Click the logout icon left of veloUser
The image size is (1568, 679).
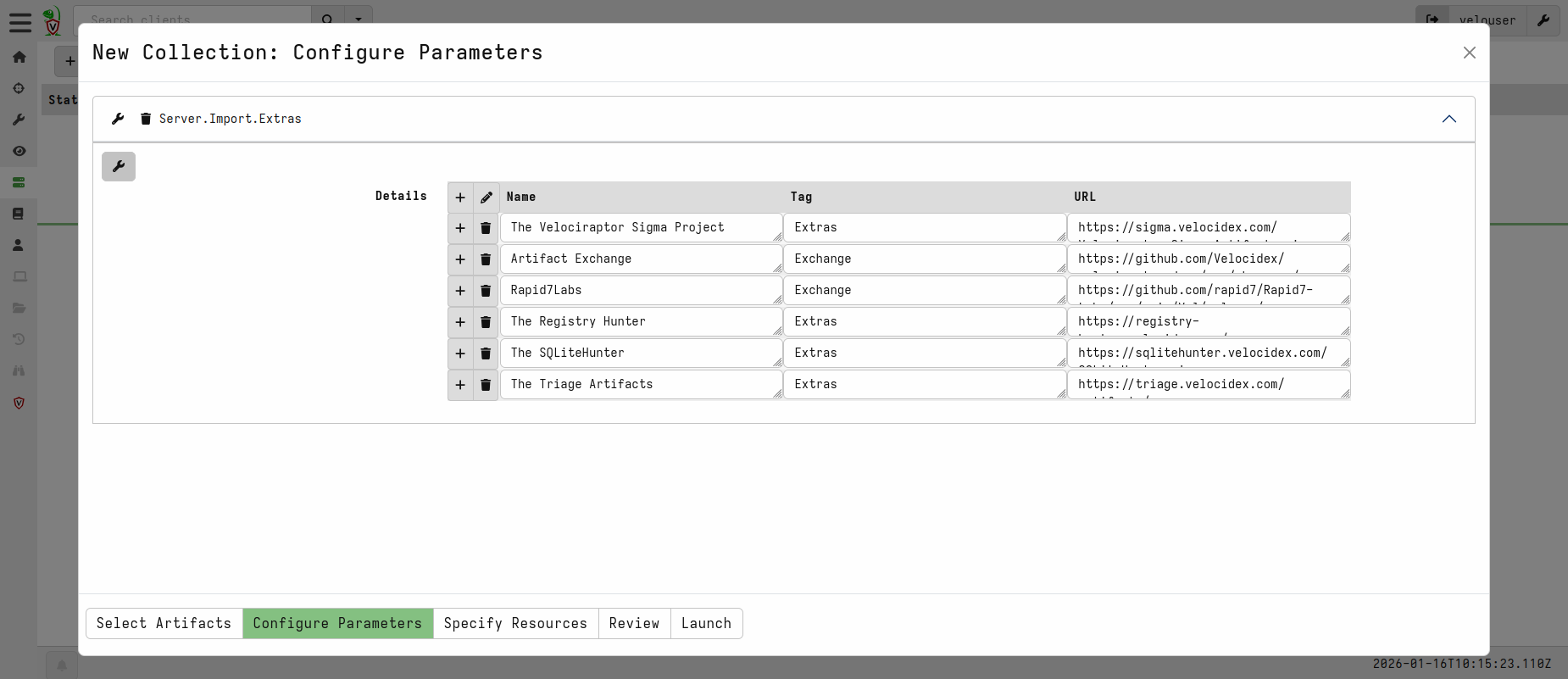click(x=1432, y=19)
